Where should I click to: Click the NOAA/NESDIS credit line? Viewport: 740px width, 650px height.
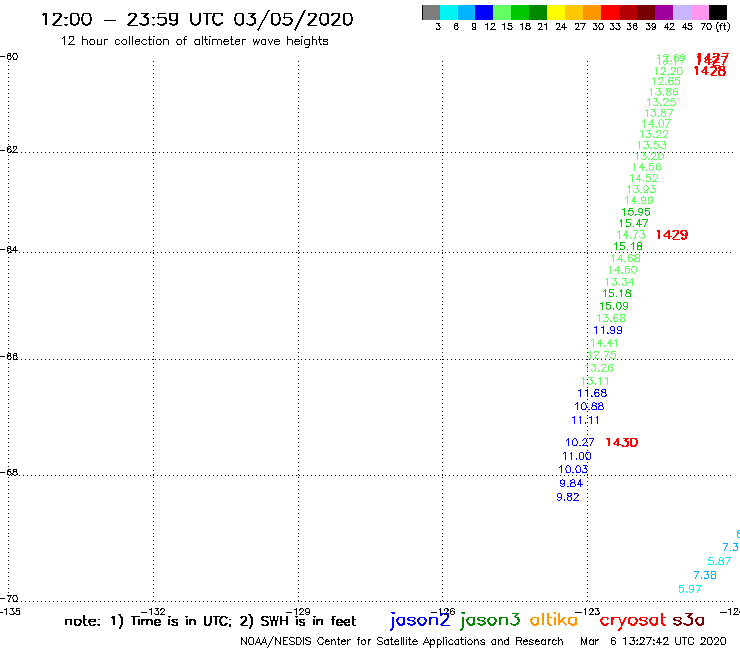click(x=402, y=642)
